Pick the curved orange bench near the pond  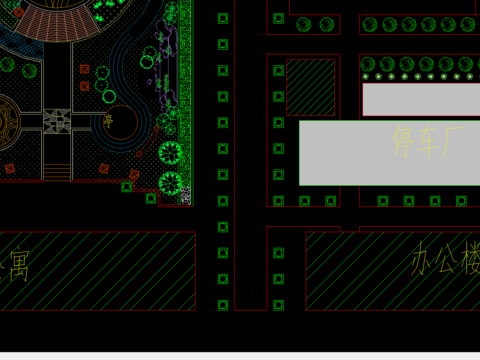[x=148, y=141]
